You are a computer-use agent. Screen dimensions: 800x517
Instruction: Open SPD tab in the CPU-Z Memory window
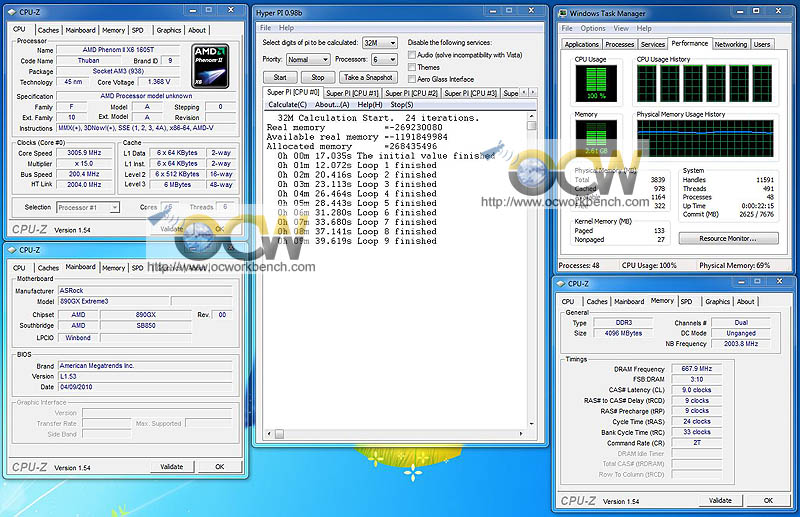(x=687, y=302)
